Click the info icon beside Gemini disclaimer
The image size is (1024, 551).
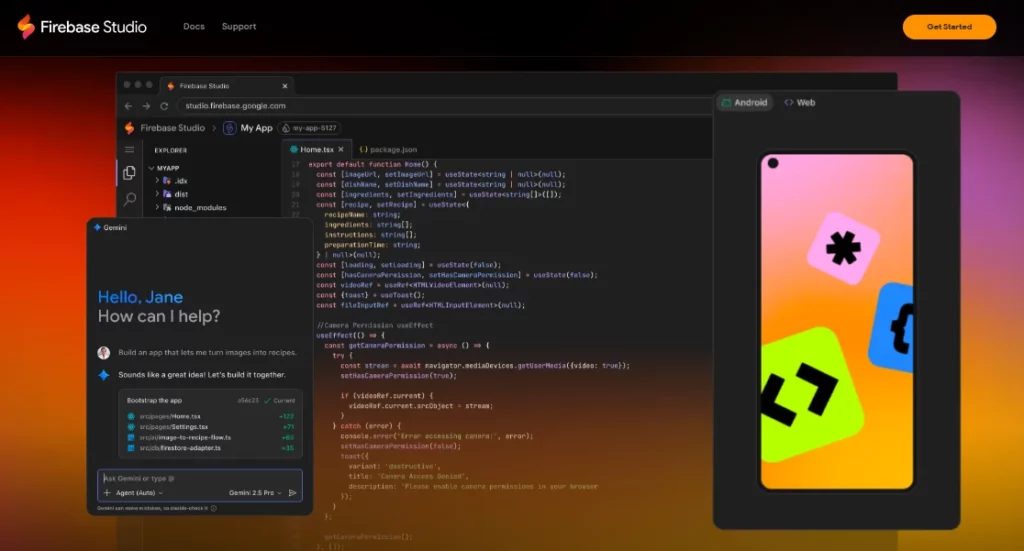click(x=214, y=508)
